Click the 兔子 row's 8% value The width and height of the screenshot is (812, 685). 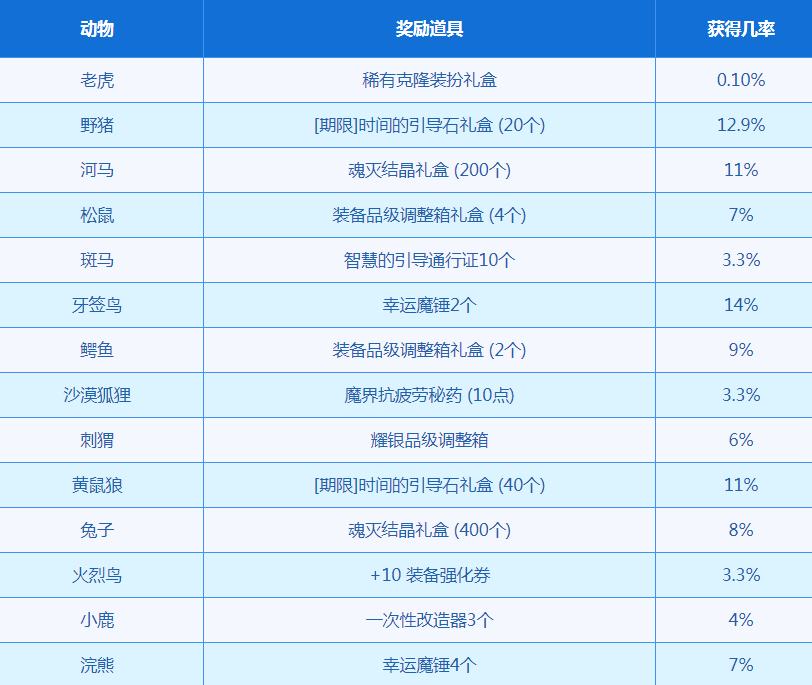740,530
